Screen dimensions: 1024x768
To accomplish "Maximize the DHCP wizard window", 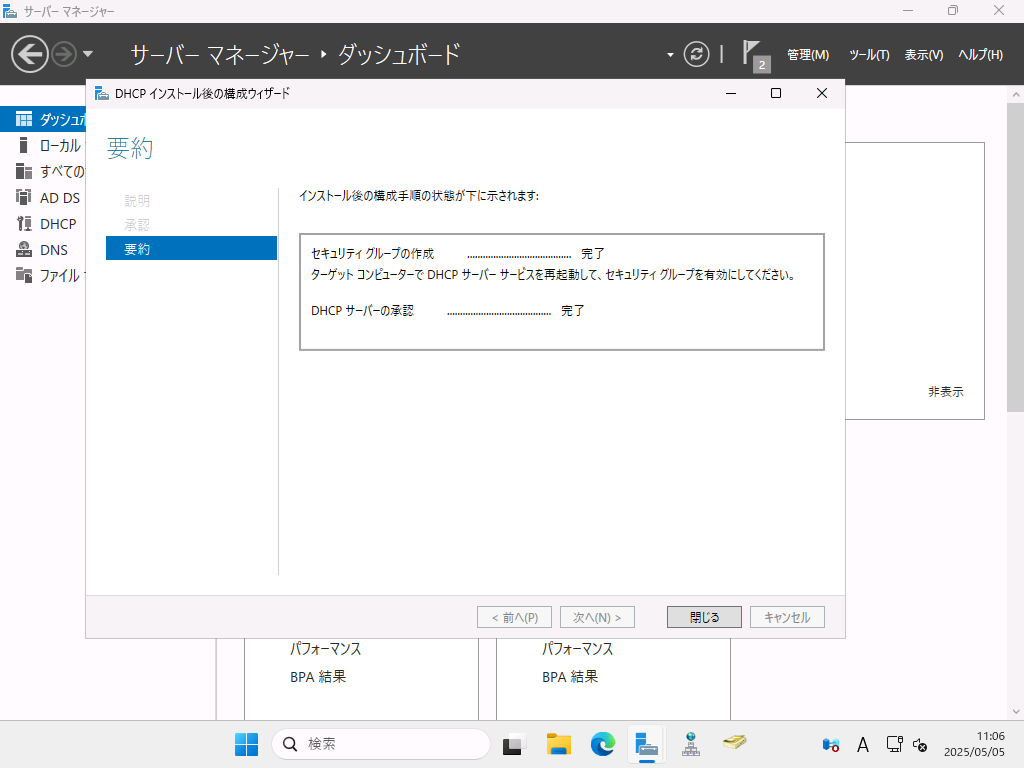I will [776, 93].
